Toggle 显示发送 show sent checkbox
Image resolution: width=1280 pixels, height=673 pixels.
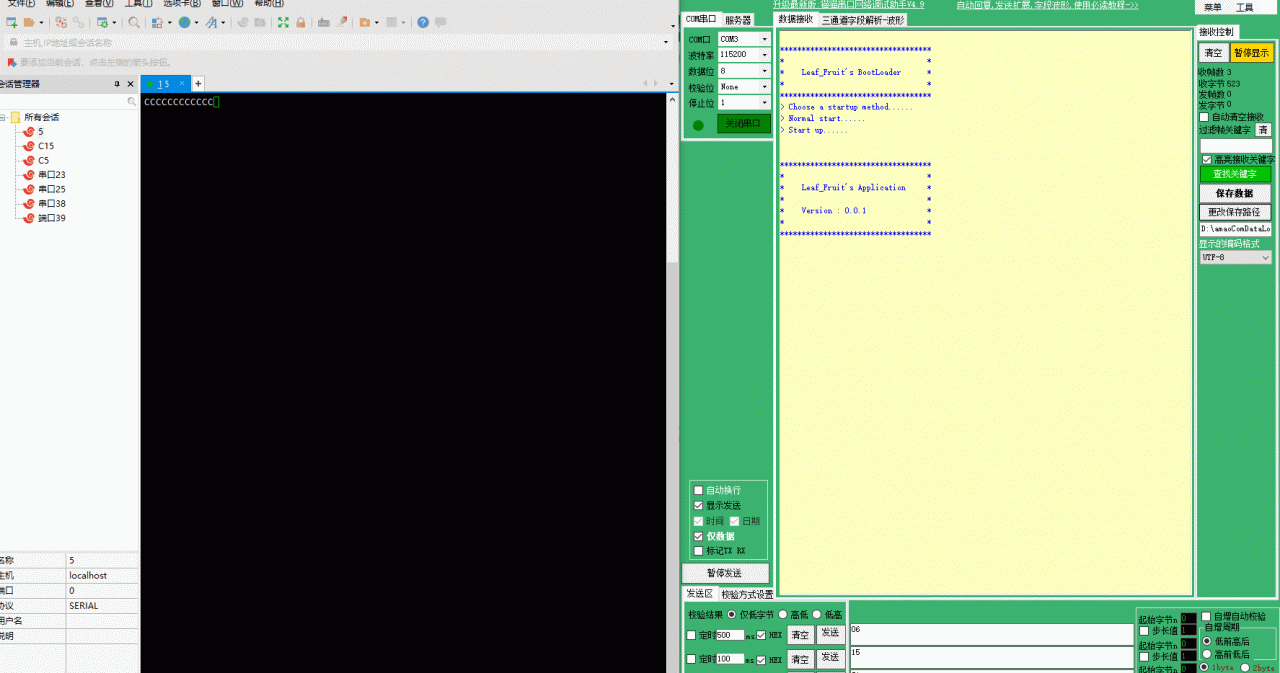tap(699, 506)
